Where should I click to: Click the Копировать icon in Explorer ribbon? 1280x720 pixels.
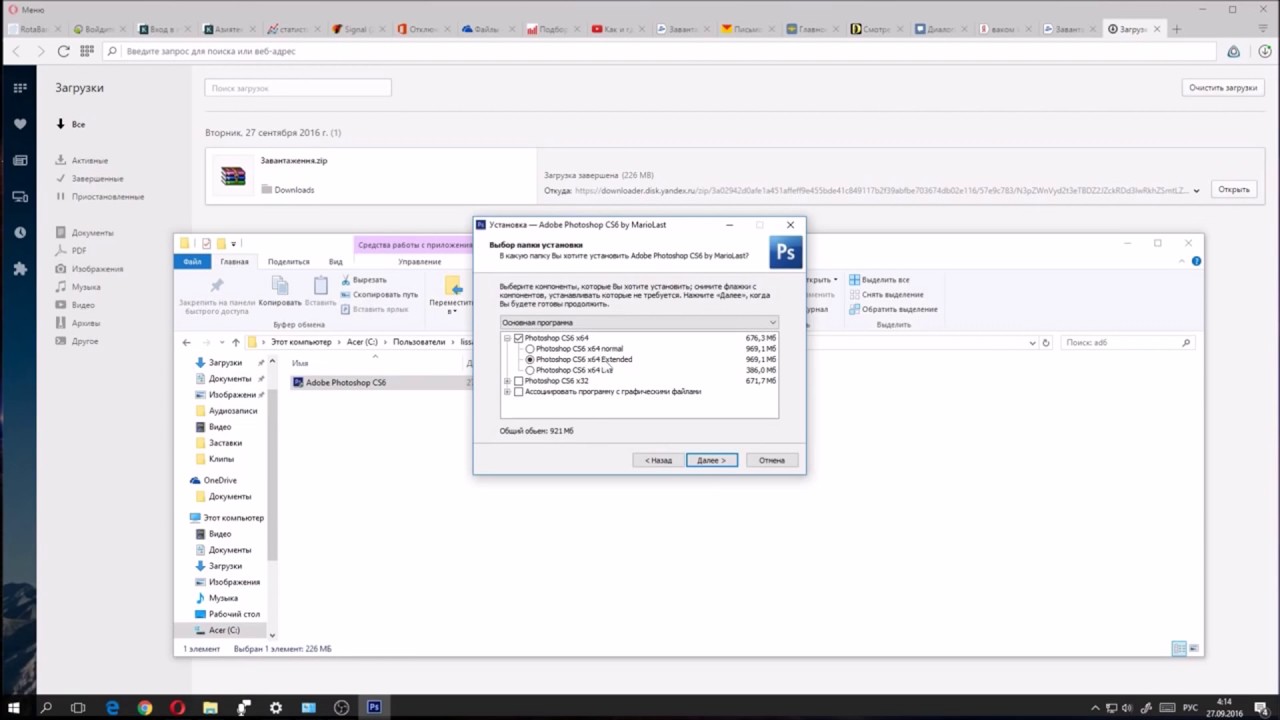click(x=280, y=291)
